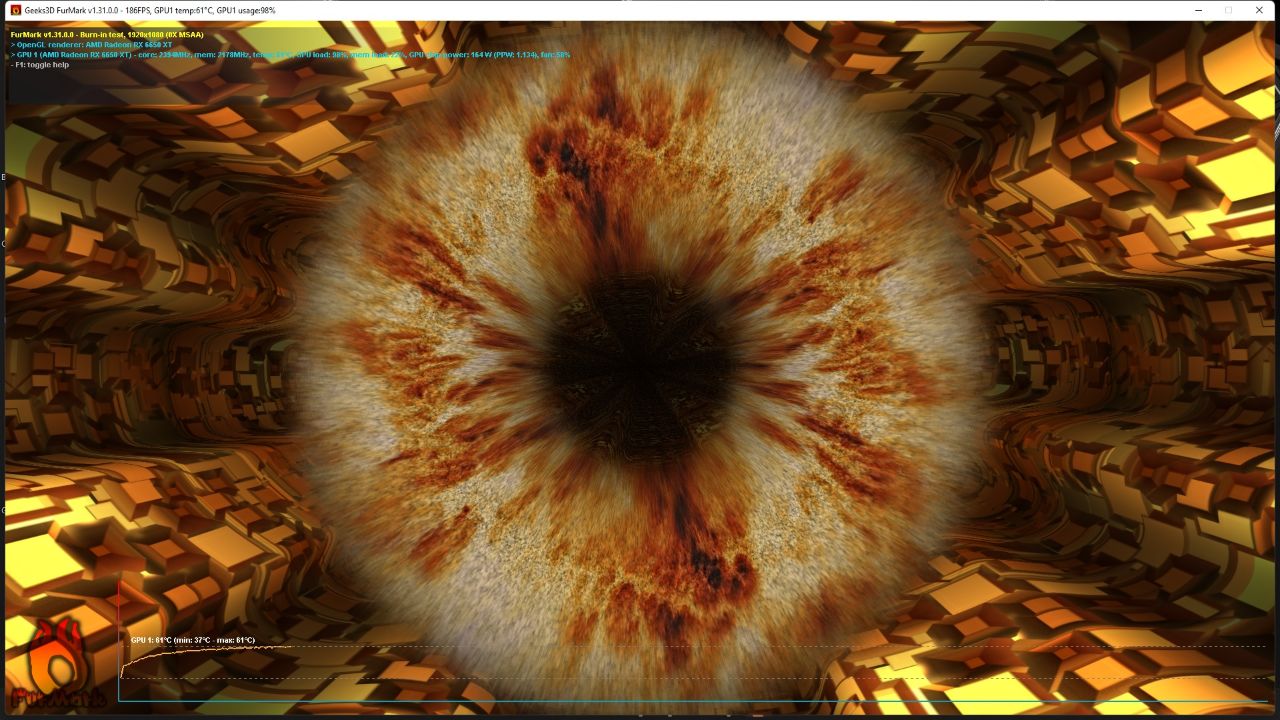Click the 'OpenGL renderer: AMD Radeon RX 6650 XT' line

click(89, 44)
